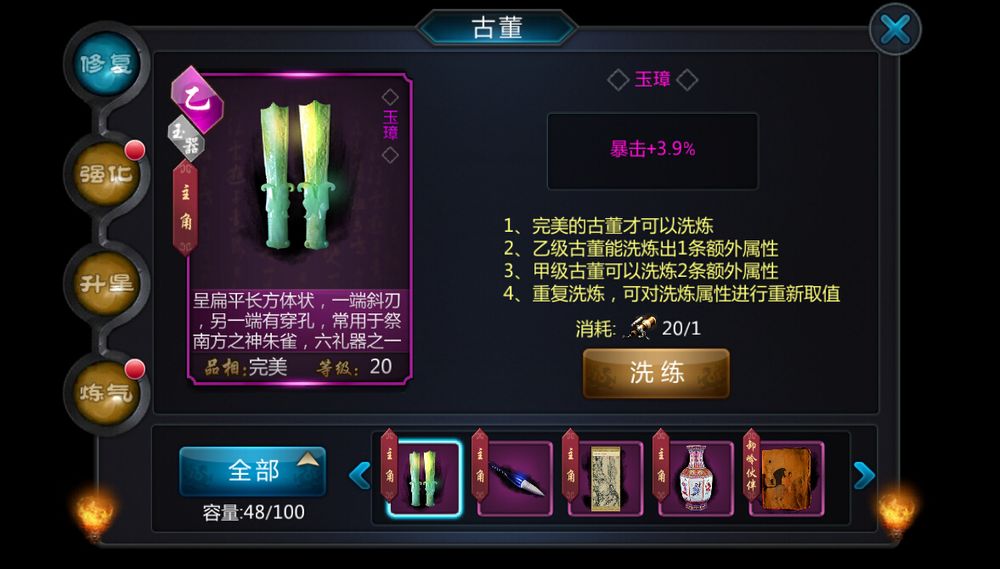Select the 升星 star upgrade tab
The width and height of the screenshot is (1000, 569).
(106, 283)
